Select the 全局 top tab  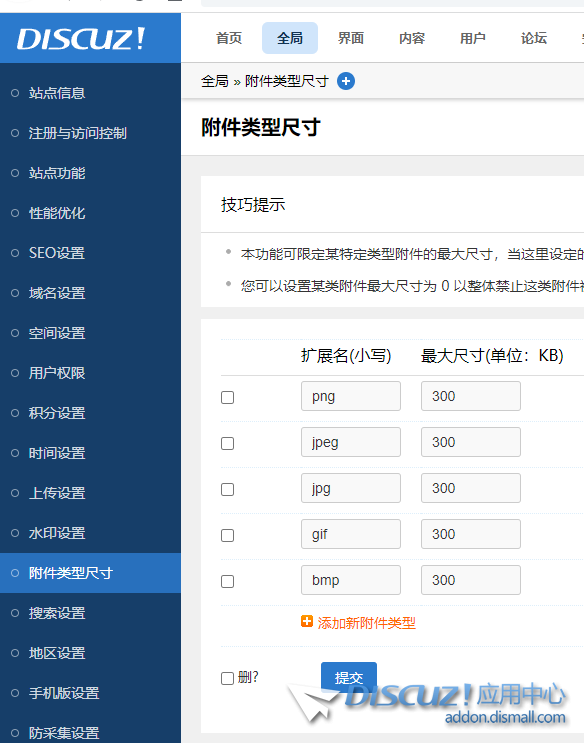point(290,38)
